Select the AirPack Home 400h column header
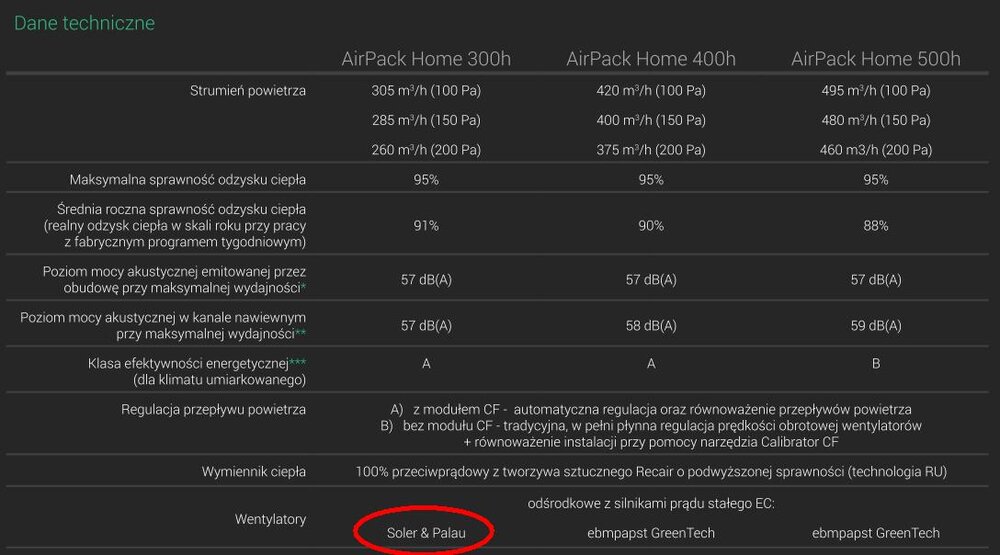Viewport: 1000px width, 555px height. pyautogui.click(x=651, y=59)
